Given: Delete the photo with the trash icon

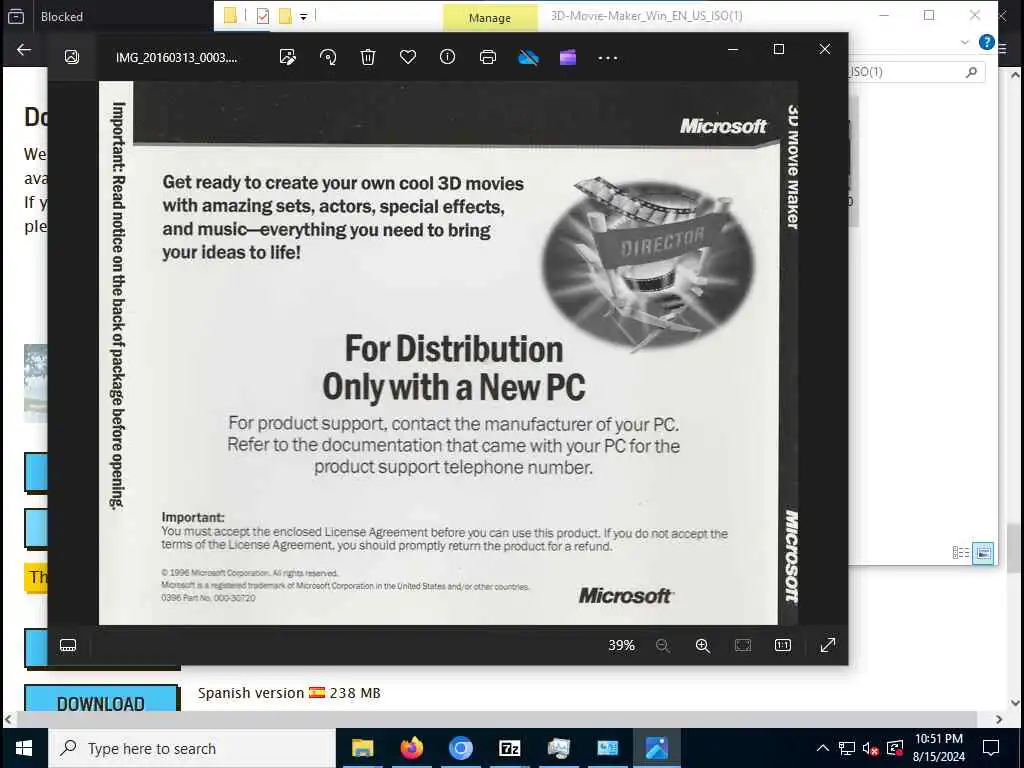Looking at the screenshot, I should [x=368, y=57].
